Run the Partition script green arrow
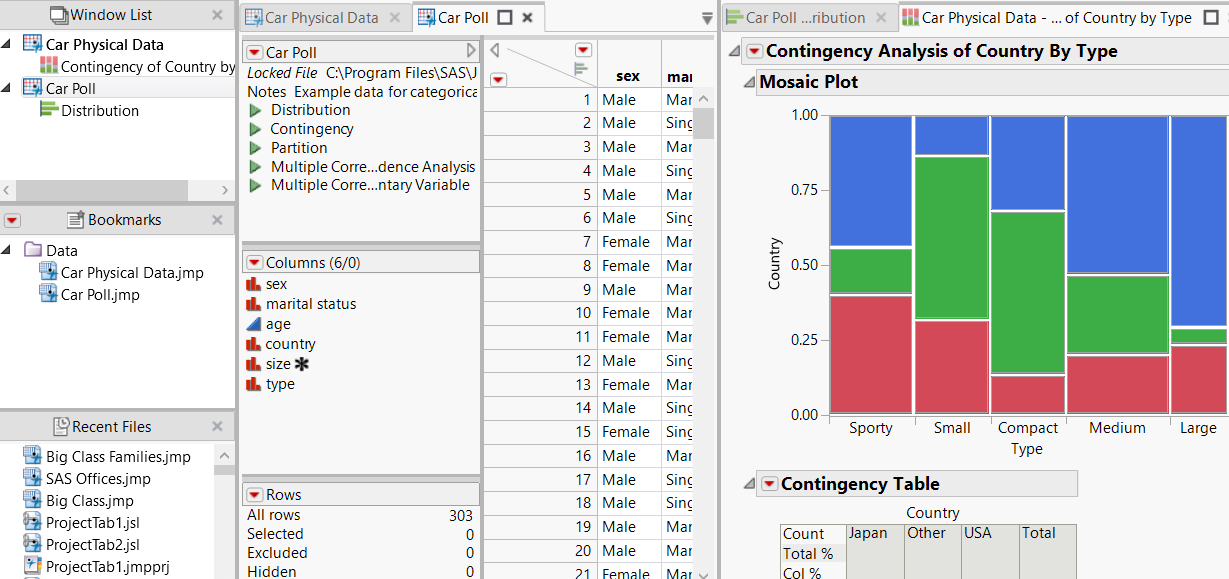 [255, 148]
